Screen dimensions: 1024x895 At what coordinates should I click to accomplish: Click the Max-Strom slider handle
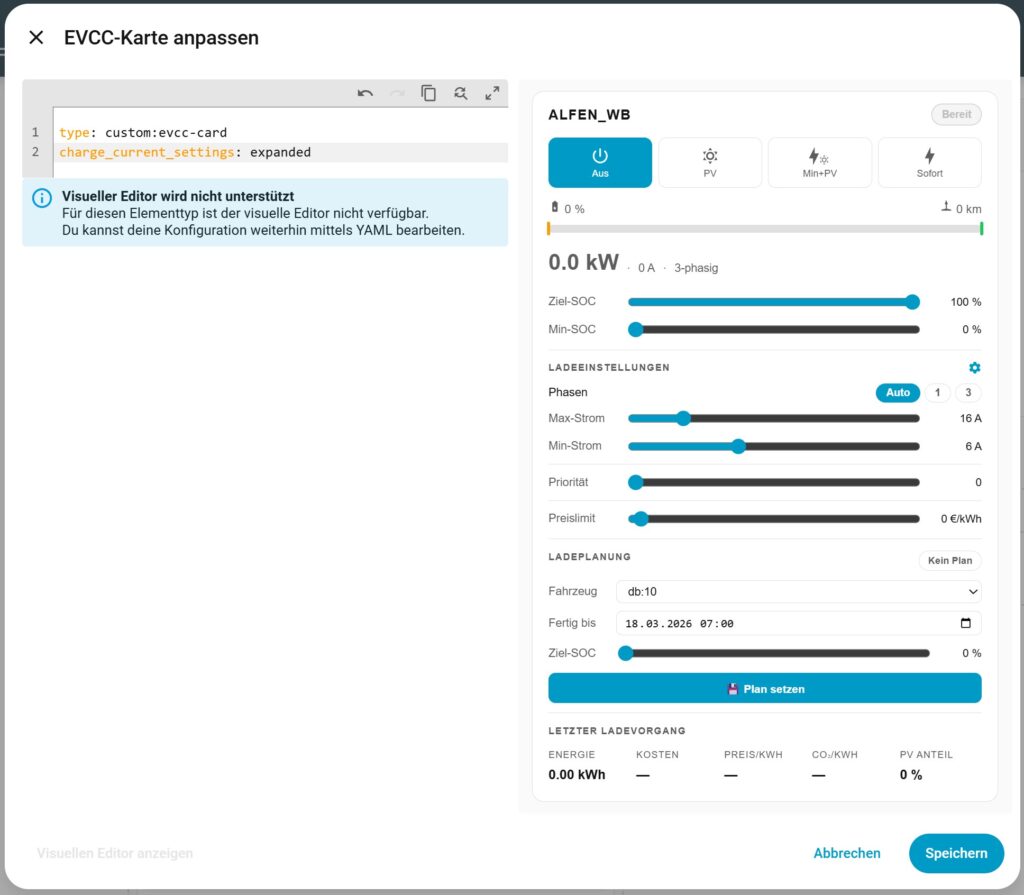(x=683, y=418)
